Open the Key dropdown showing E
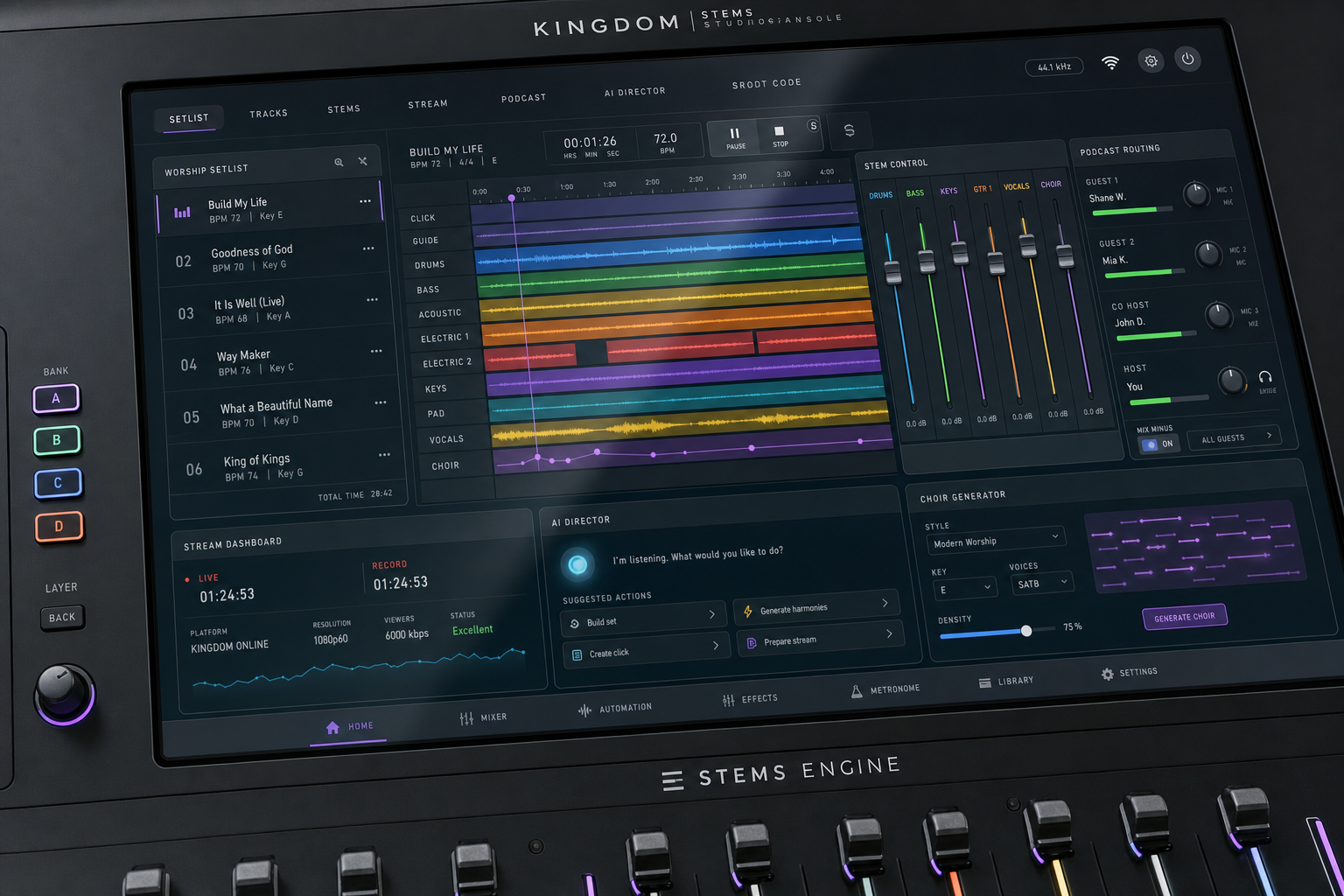Viewport: 1344px width, 896px height. (965, 588)
